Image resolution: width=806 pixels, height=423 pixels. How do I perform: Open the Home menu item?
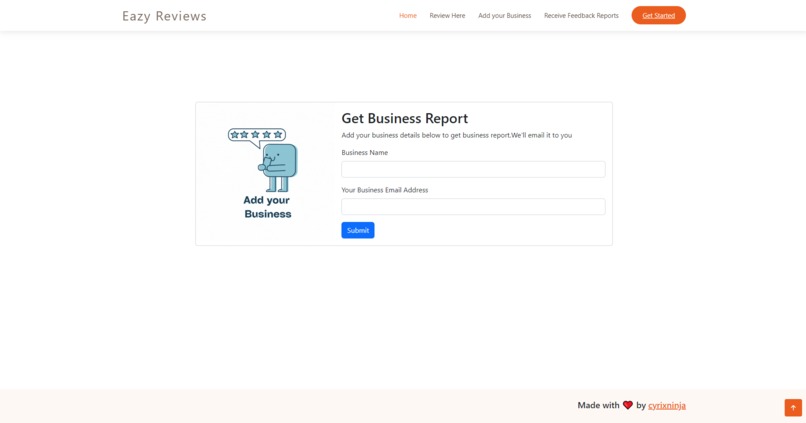tap(408, 15)
